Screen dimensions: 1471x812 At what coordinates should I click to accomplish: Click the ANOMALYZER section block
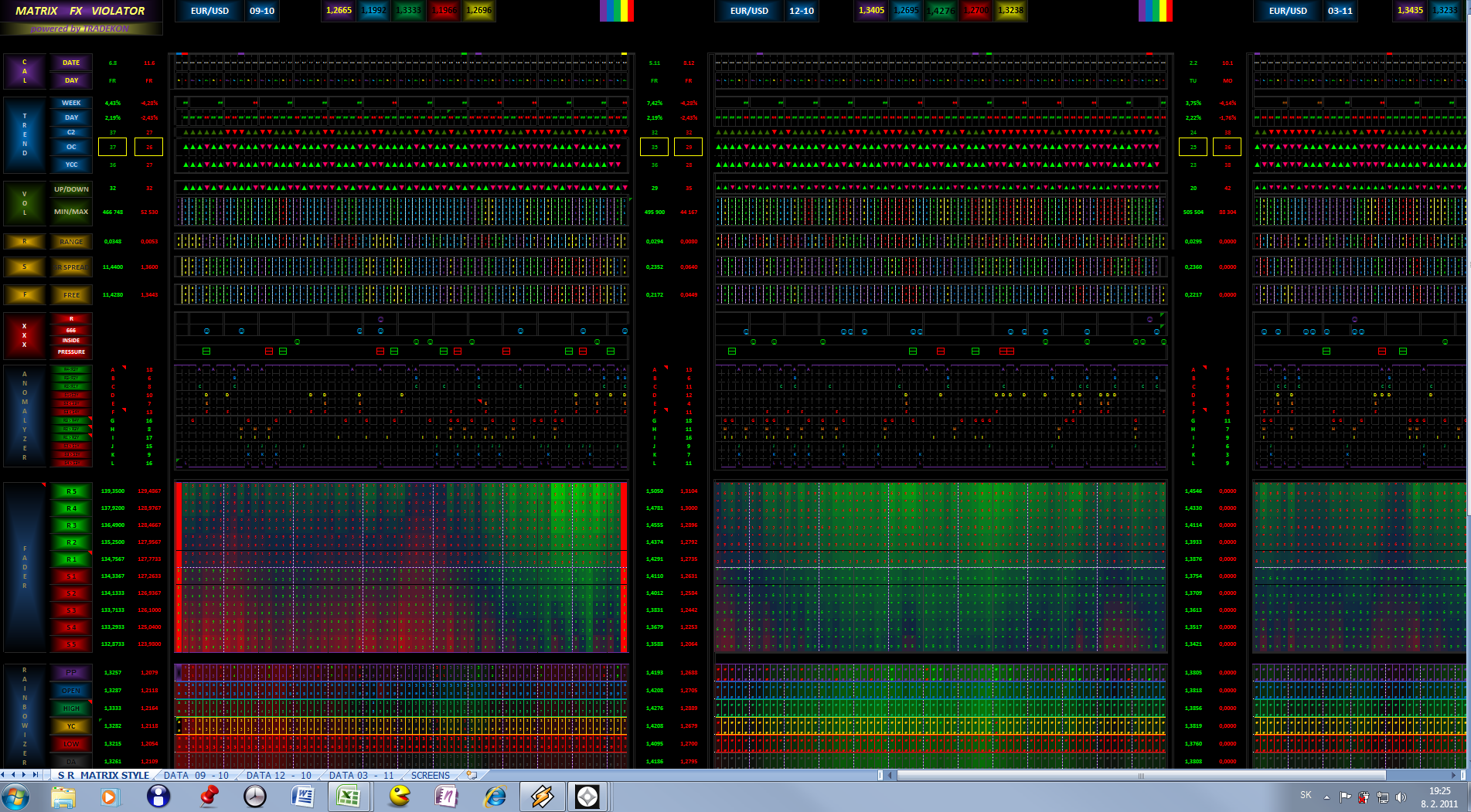point(24,416)
